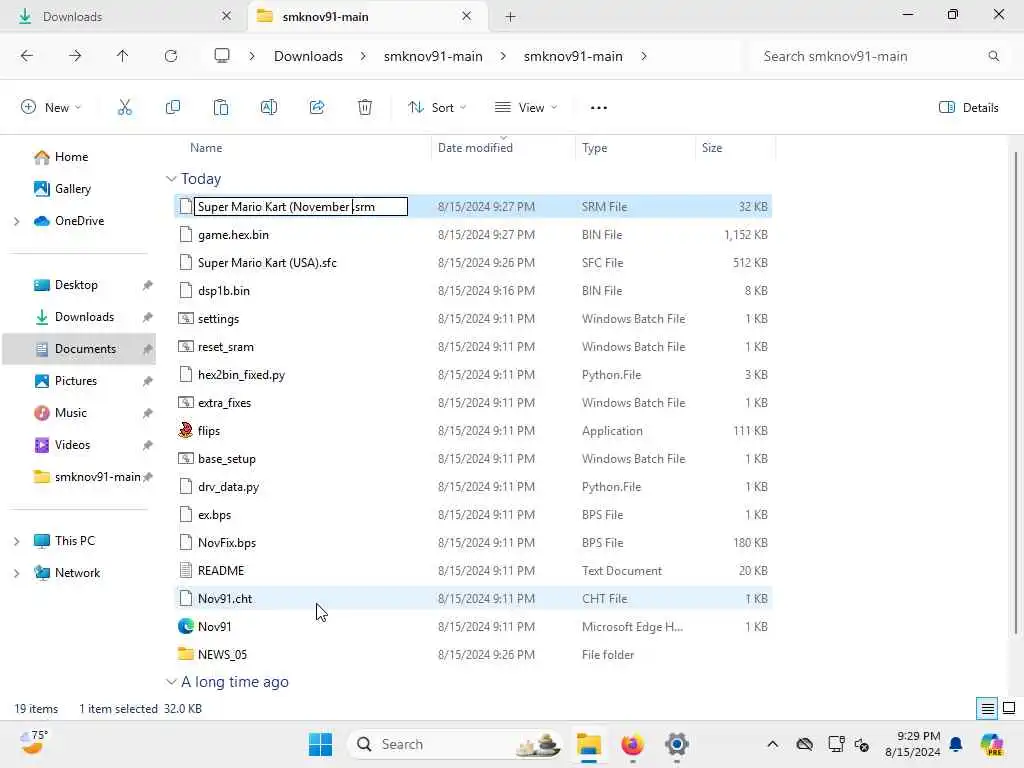This screenshot has width=1024, height=768.
Task: Open Firefox from the taskbar
Action: pyautogui.click(x=632, y=744)
